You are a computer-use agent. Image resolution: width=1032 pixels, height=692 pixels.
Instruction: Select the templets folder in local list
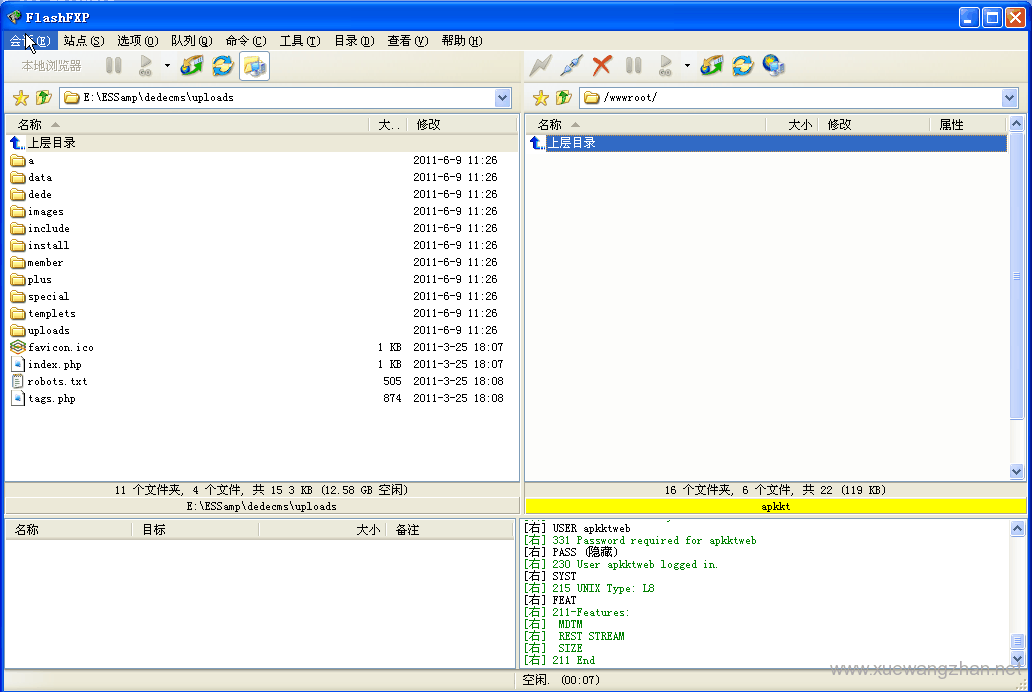pos(51,314)
